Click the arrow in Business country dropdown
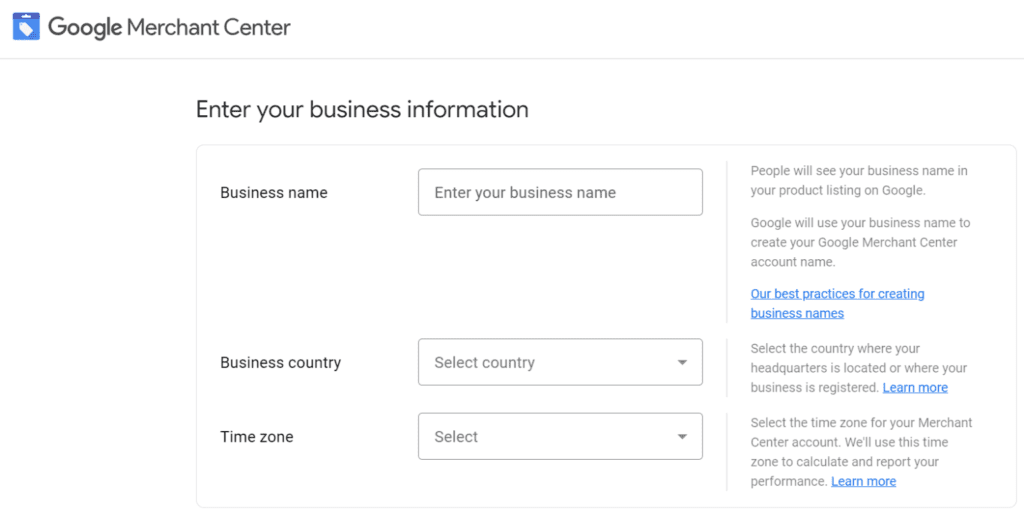The width and height of the screenshot is (1024, 517). [682, 362]
